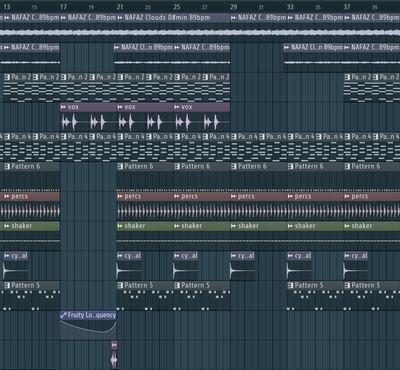This screenshot has width=400, height=370.
Task: Open clip icon of NAFAZ Clouds D#min 89bpm
Action: coord(120,18)
